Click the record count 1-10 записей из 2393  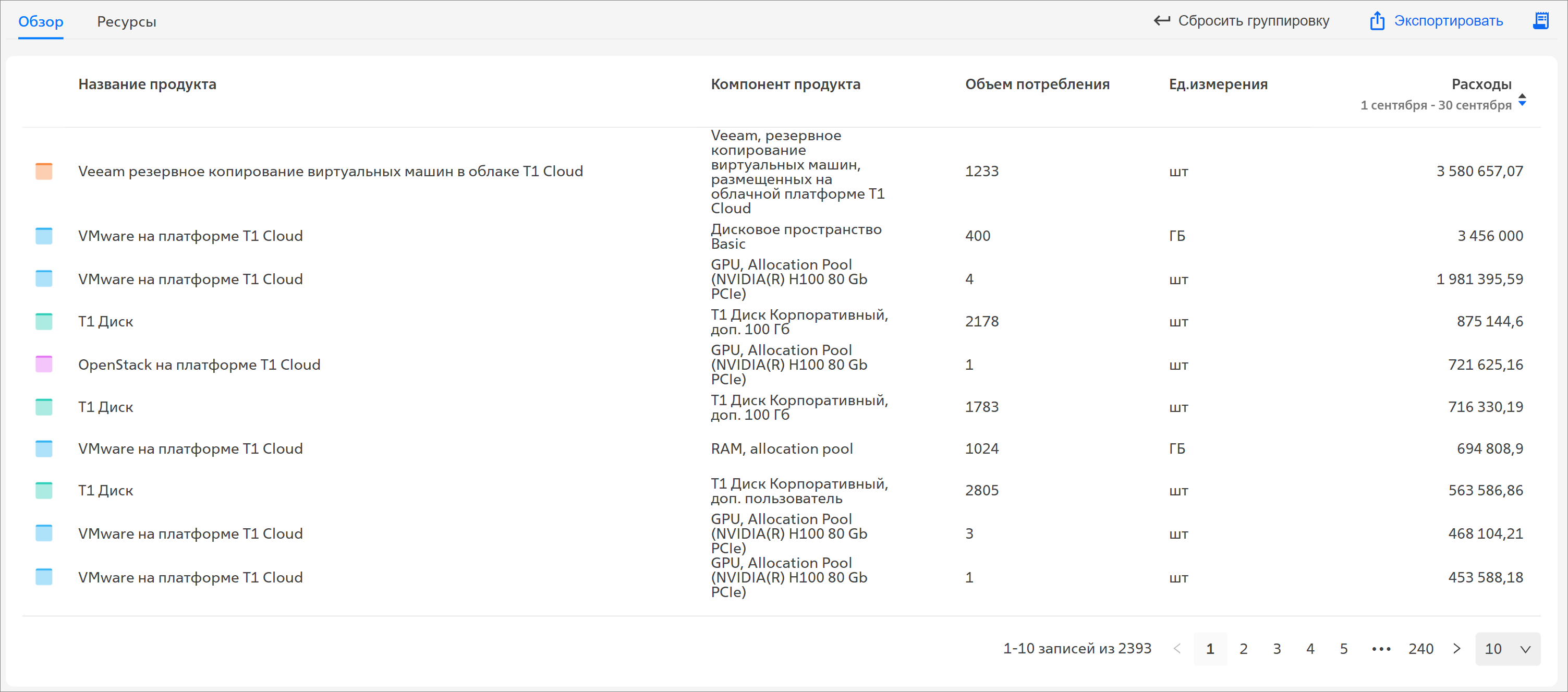(x=1077, y=648)
